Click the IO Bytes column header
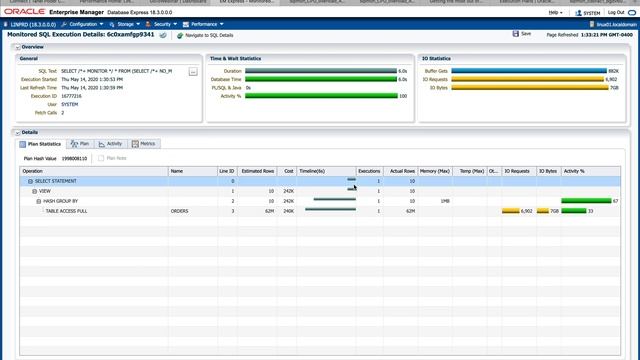 [x=548, y=171]
